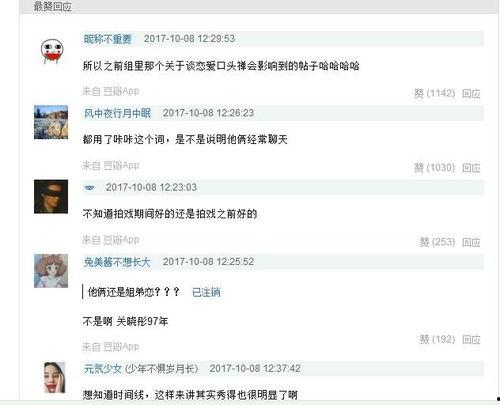Visit 兔美酱不想长大's user profile link

117,262
